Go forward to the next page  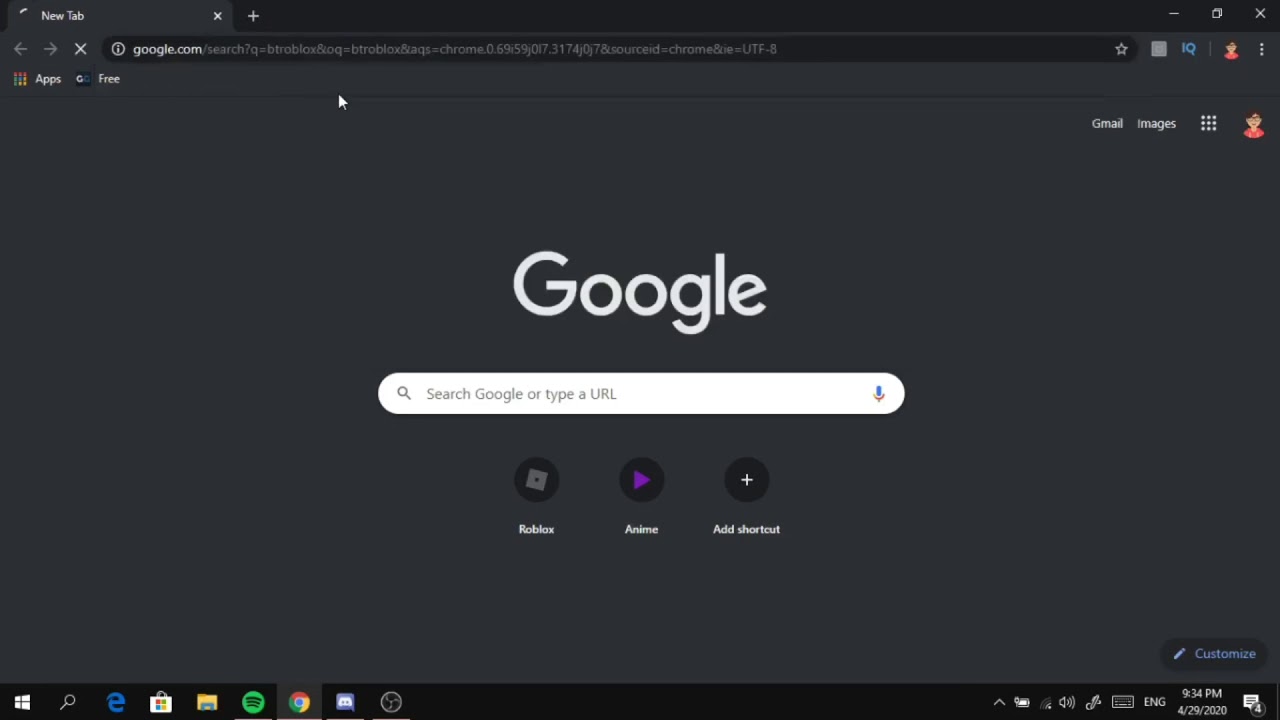click(x=50, y=49)
